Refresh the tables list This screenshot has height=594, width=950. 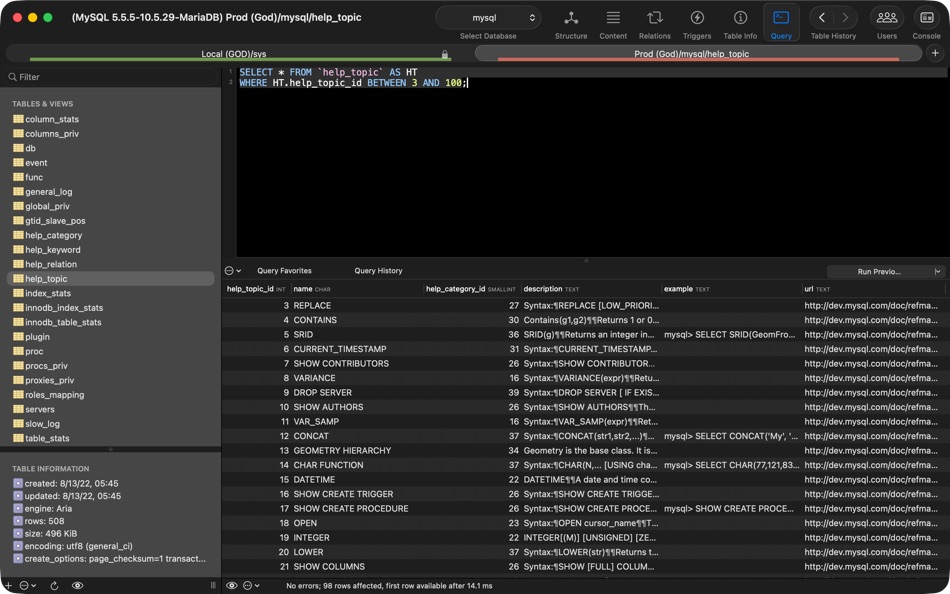pos(52,585)
